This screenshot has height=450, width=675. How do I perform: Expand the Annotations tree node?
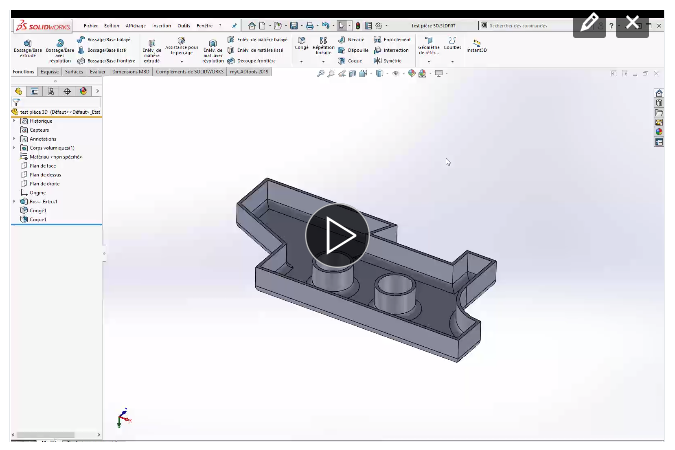[14, 139]
